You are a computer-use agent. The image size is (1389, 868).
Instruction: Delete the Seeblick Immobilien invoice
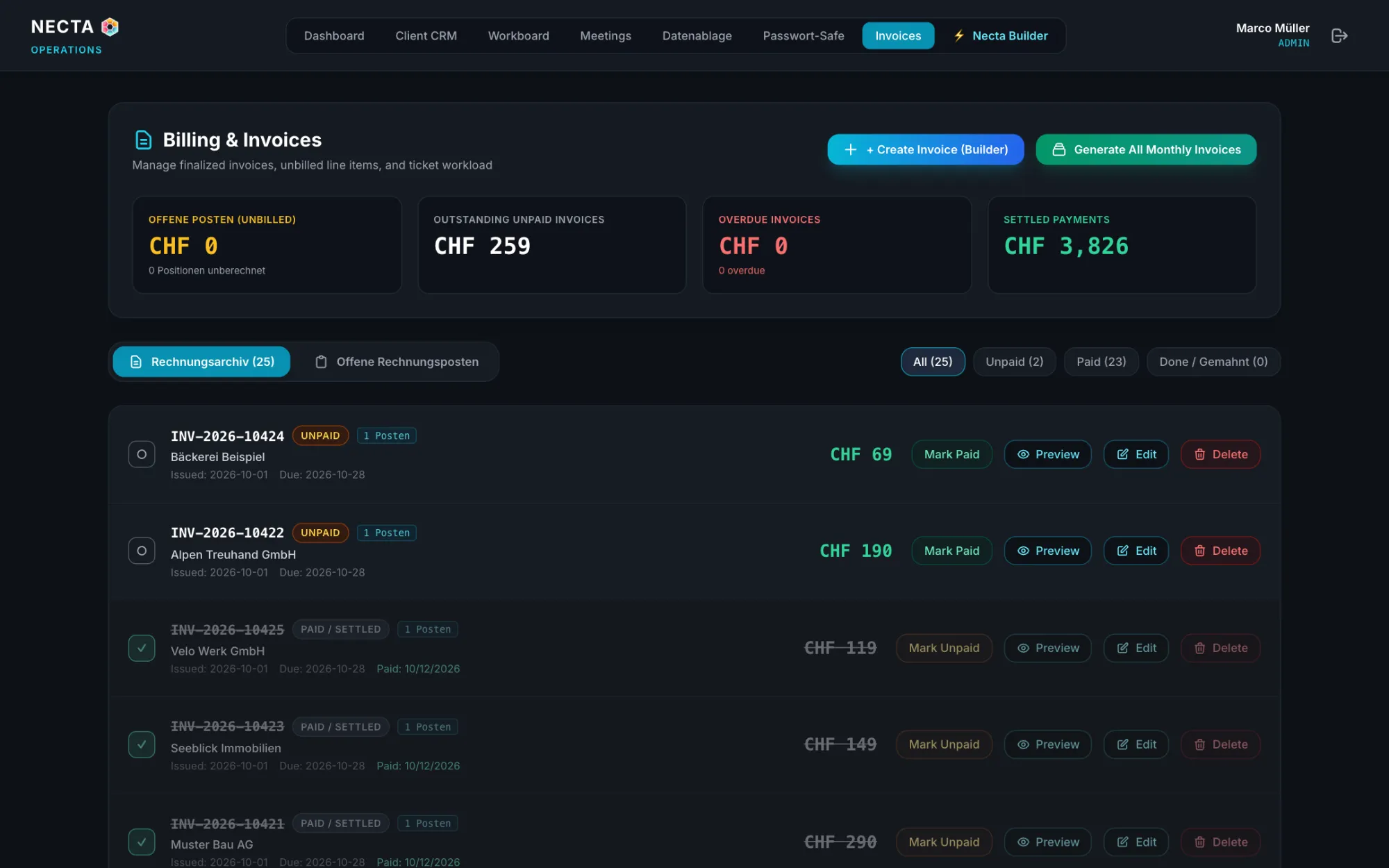pyautogui.click(x=1220, y=744)
